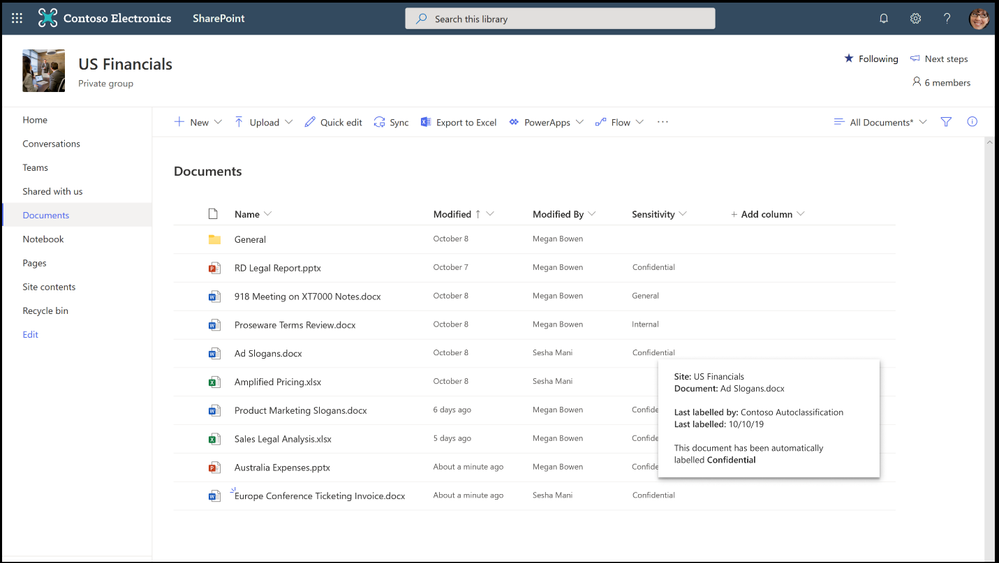Open 918 Meeting on XT7000 Notes.docx

tap(308, 297)
